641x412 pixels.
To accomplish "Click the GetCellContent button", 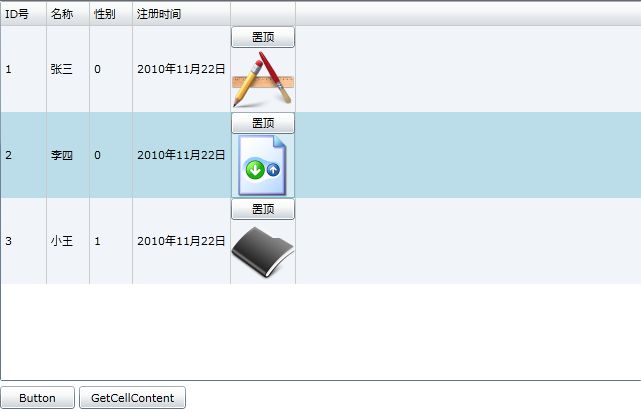I will [x=132, y=398].
